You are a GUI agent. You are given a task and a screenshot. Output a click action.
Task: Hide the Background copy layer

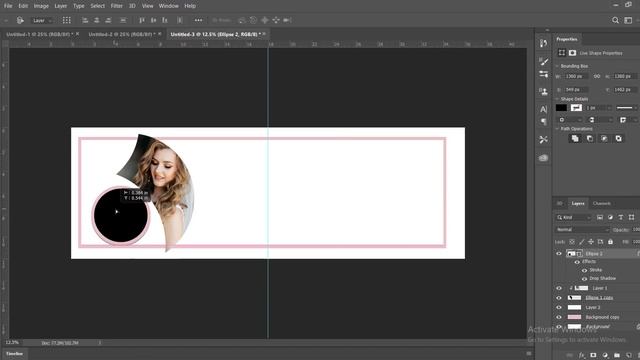559,317
